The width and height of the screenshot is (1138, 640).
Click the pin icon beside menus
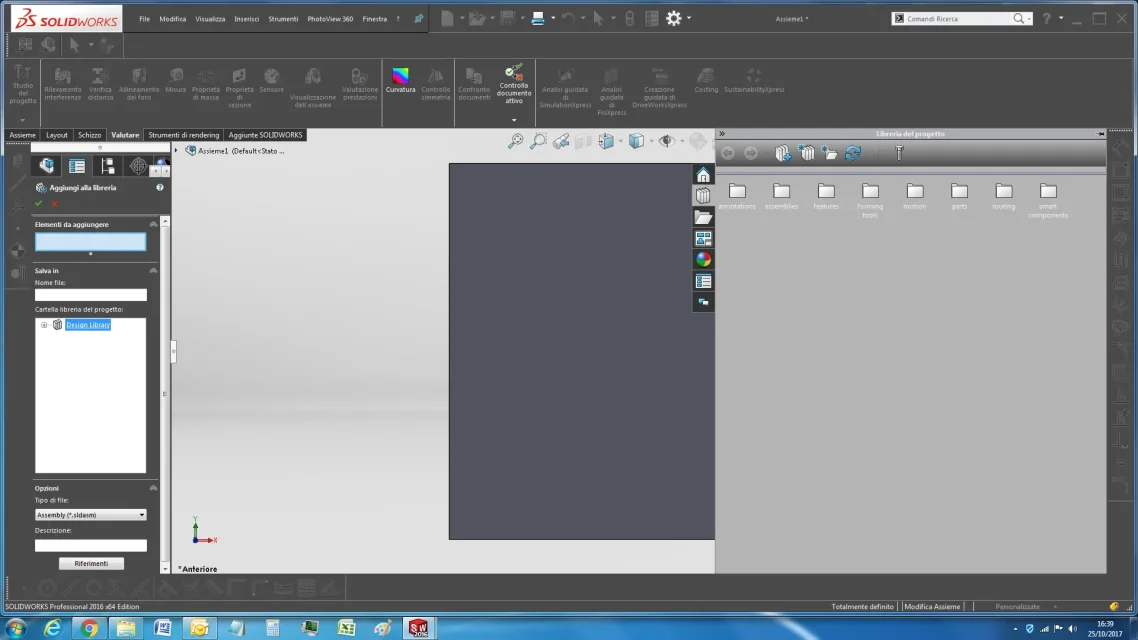pyautogui.click(x=419, y=19)
